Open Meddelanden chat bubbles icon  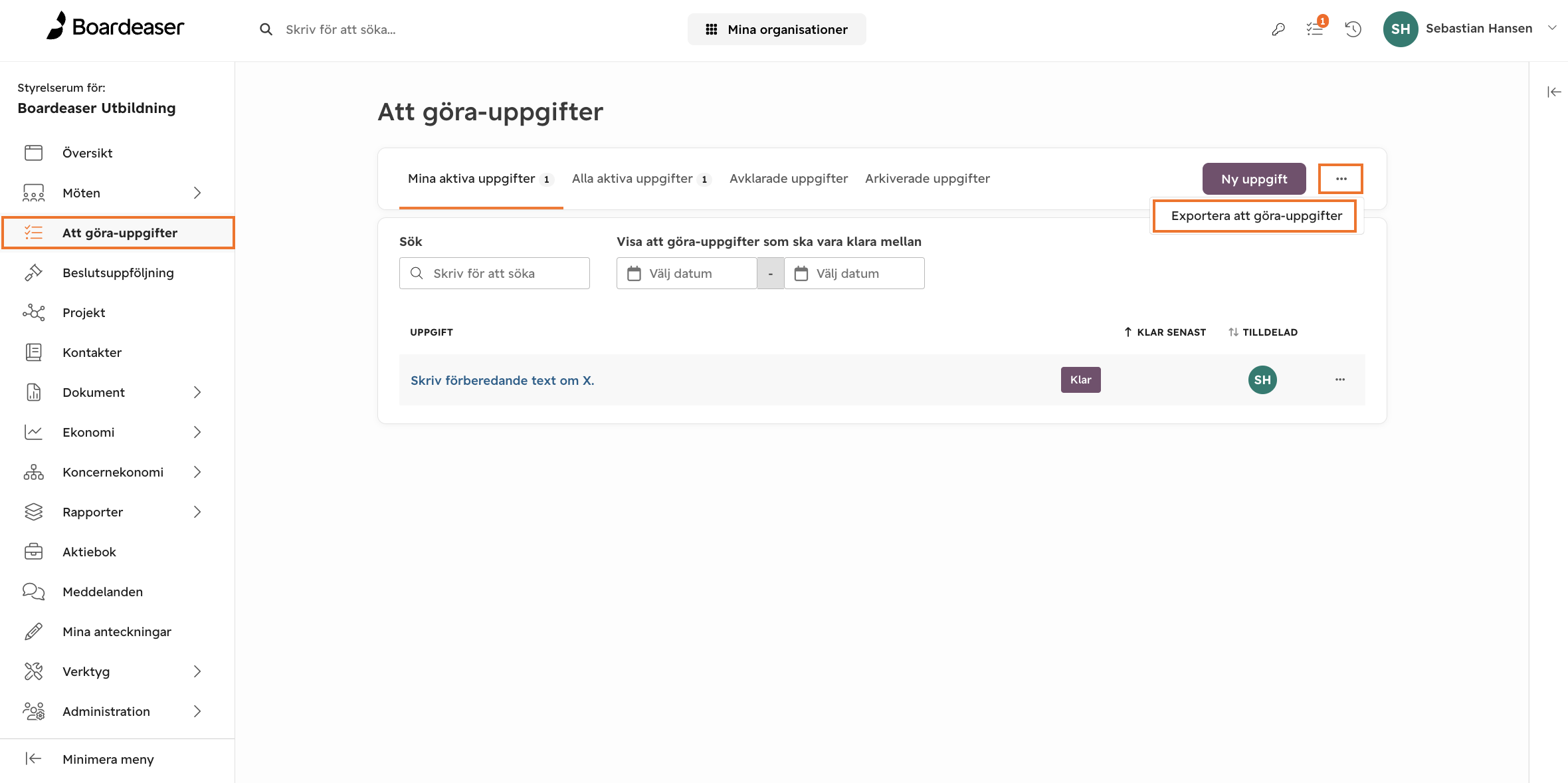[33, 592]
